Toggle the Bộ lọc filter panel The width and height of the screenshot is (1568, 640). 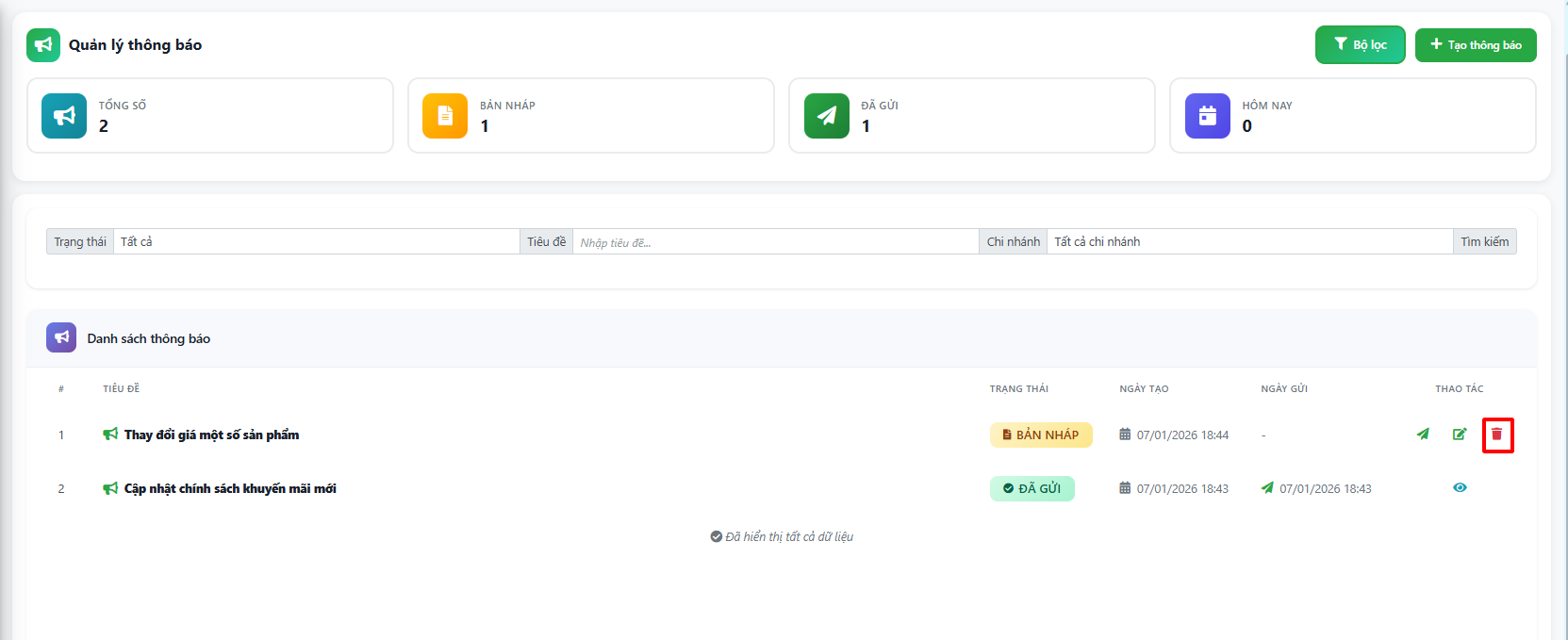pyautogui.click(x=1360, y=45)
